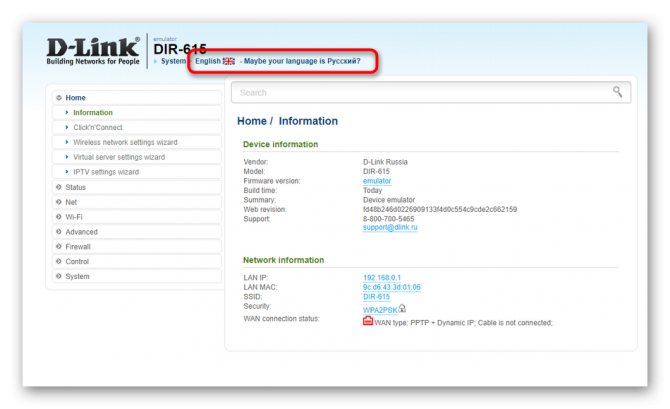Click the red WAN status icon
The width and height of the screenshot is (670, 409).
[367, 321]
